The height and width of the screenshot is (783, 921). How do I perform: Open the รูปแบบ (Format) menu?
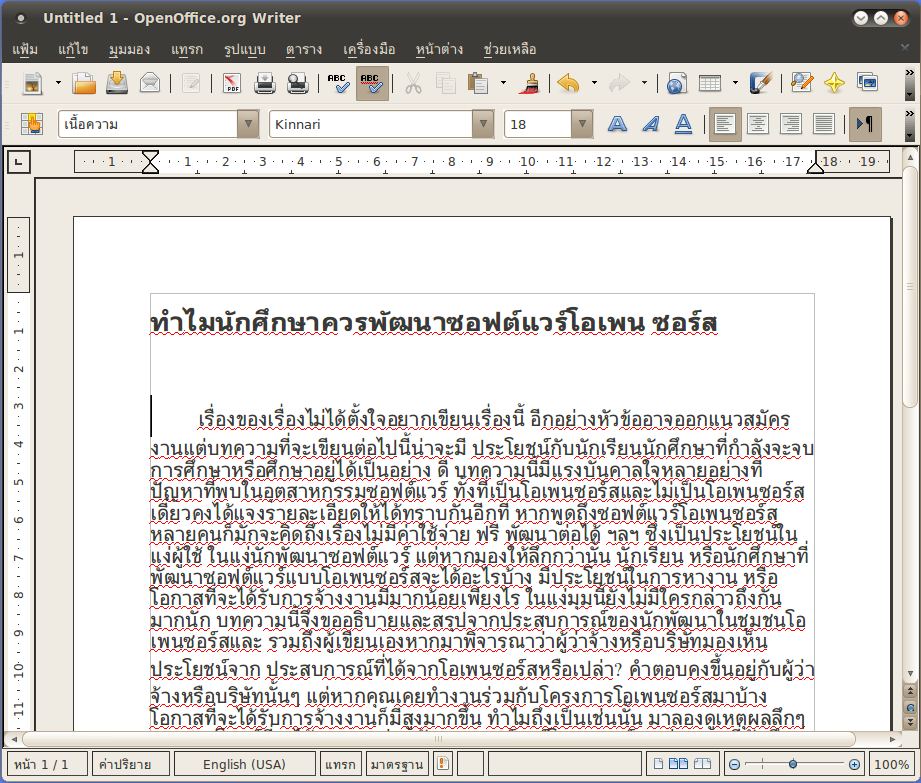click(244, 49)
